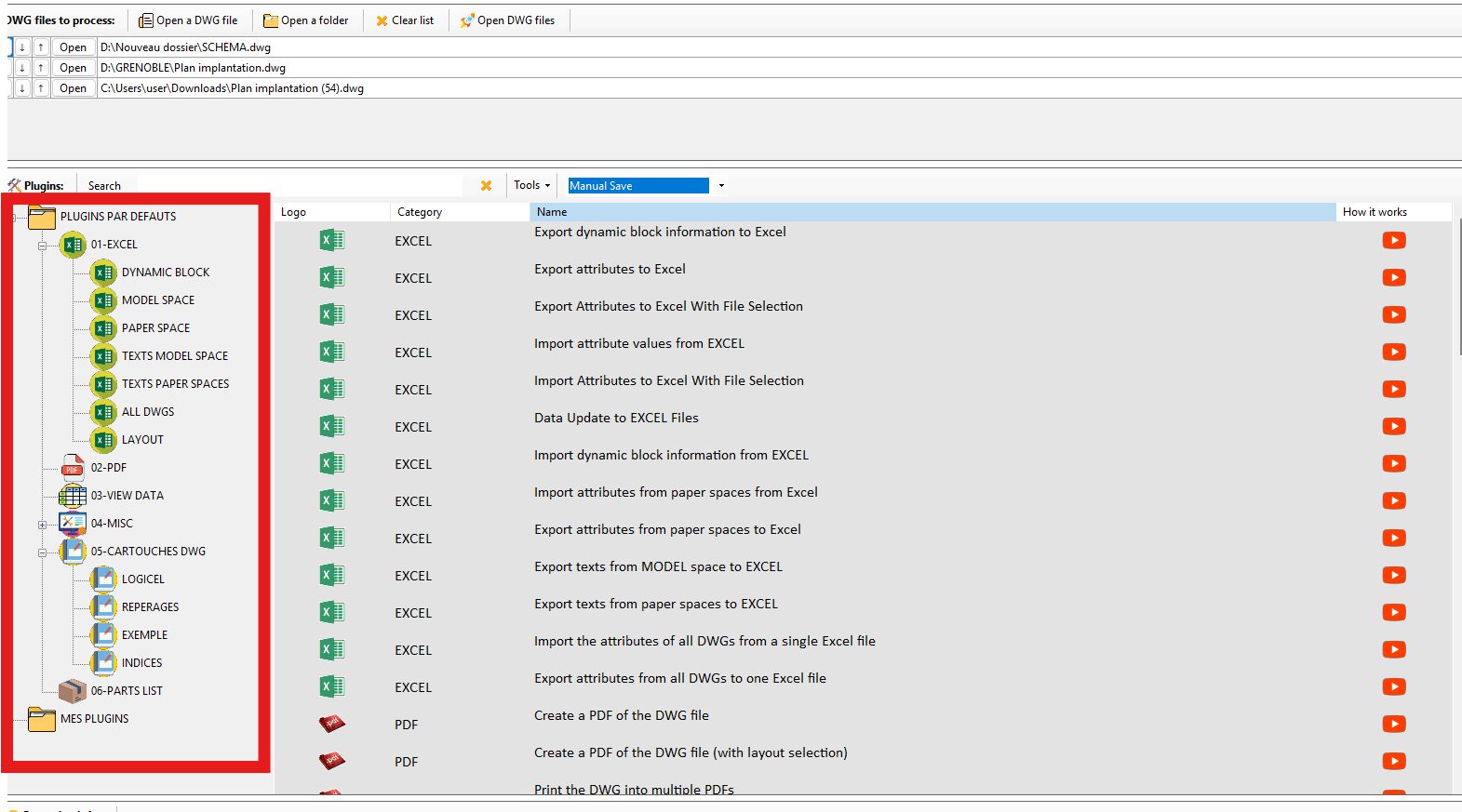Click the Clear list button
This screenshot has height=812, width=1462.
pyautogui.click(x=405, y=20)
